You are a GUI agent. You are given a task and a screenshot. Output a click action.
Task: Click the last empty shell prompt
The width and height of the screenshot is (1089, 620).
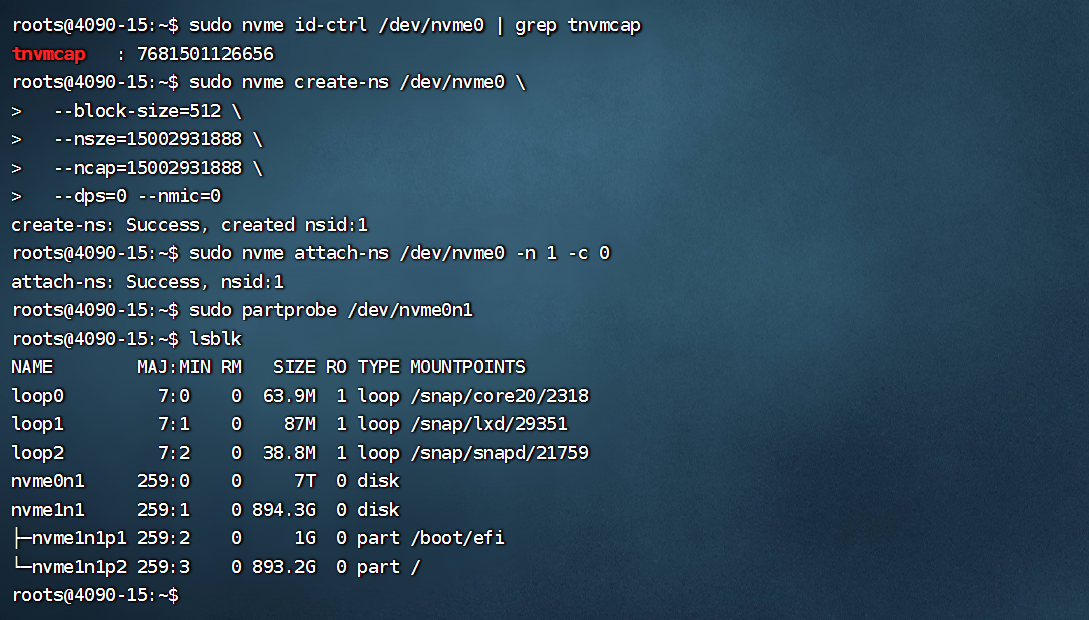tap(95, 595)
